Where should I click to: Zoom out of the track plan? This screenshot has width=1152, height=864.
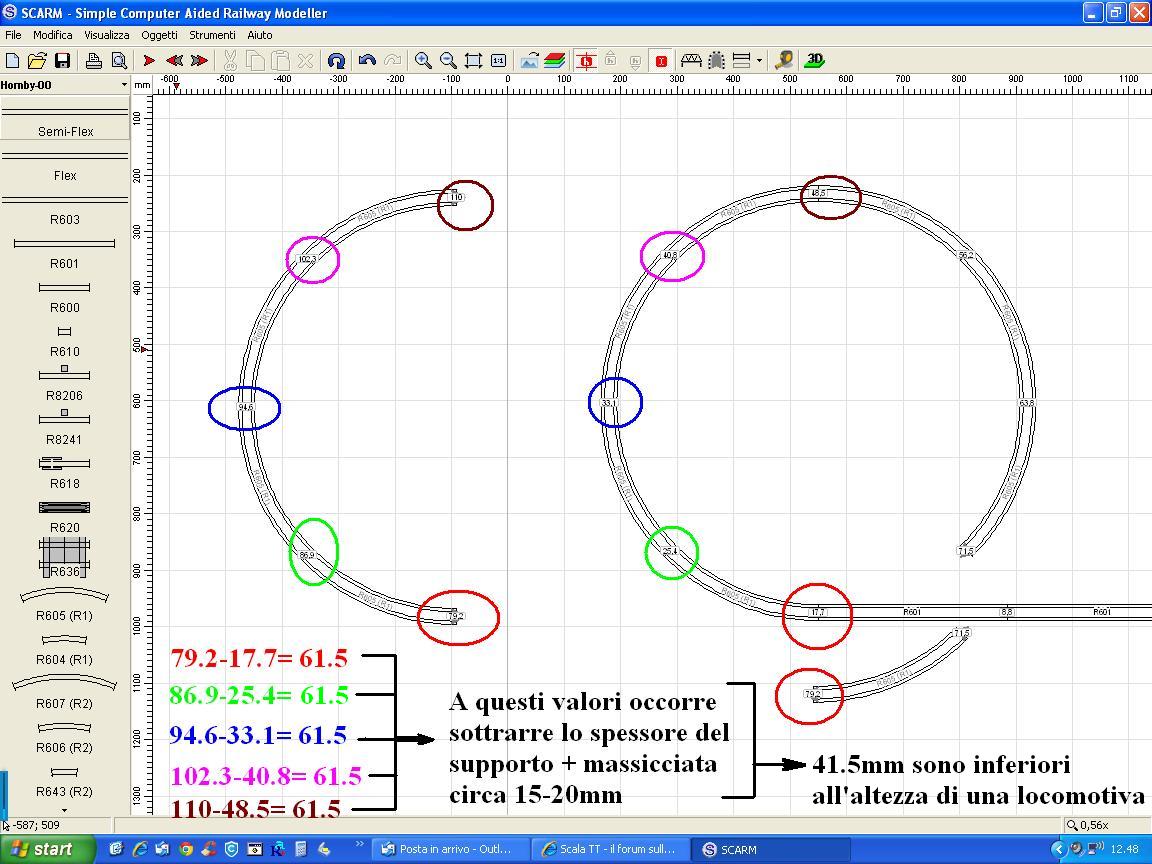[x=448, y=60]
